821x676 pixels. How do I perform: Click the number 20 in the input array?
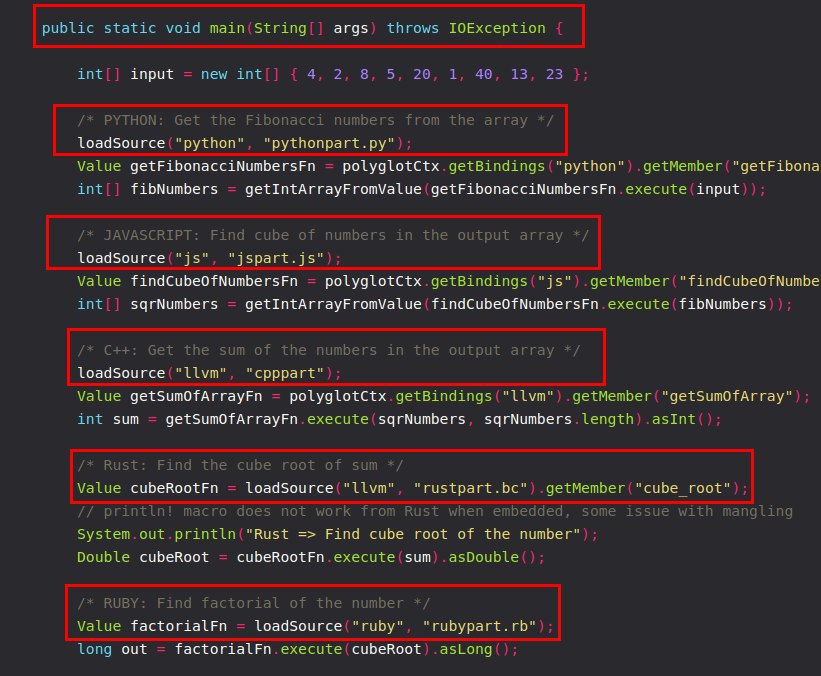coord(421,74)
